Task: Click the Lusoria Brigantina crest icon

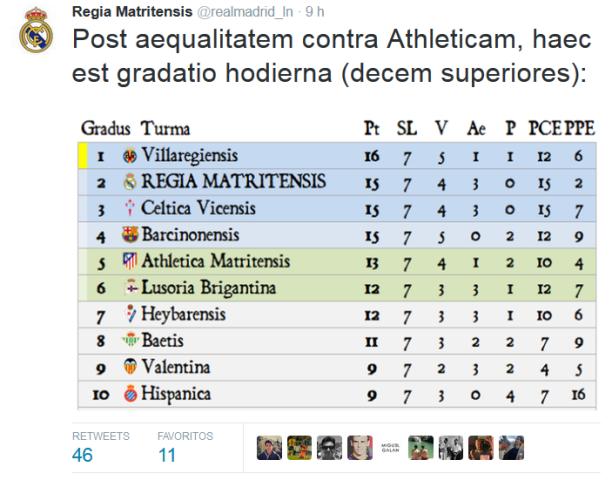Action: tap(131, 287)
